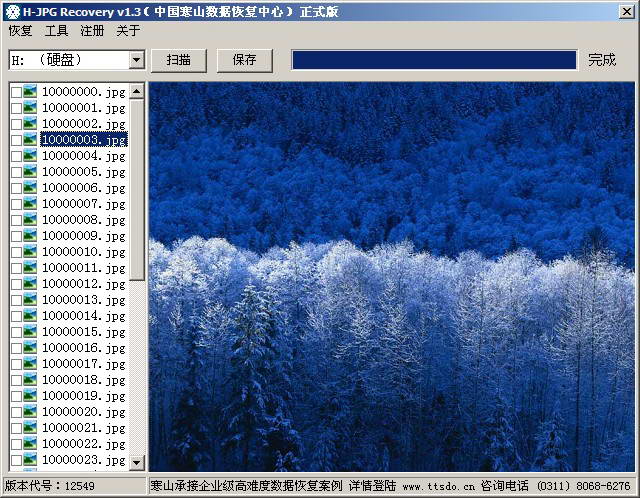
Task: Click image icon next to 10000009.jpg
Action: click(x=30, y=236)
